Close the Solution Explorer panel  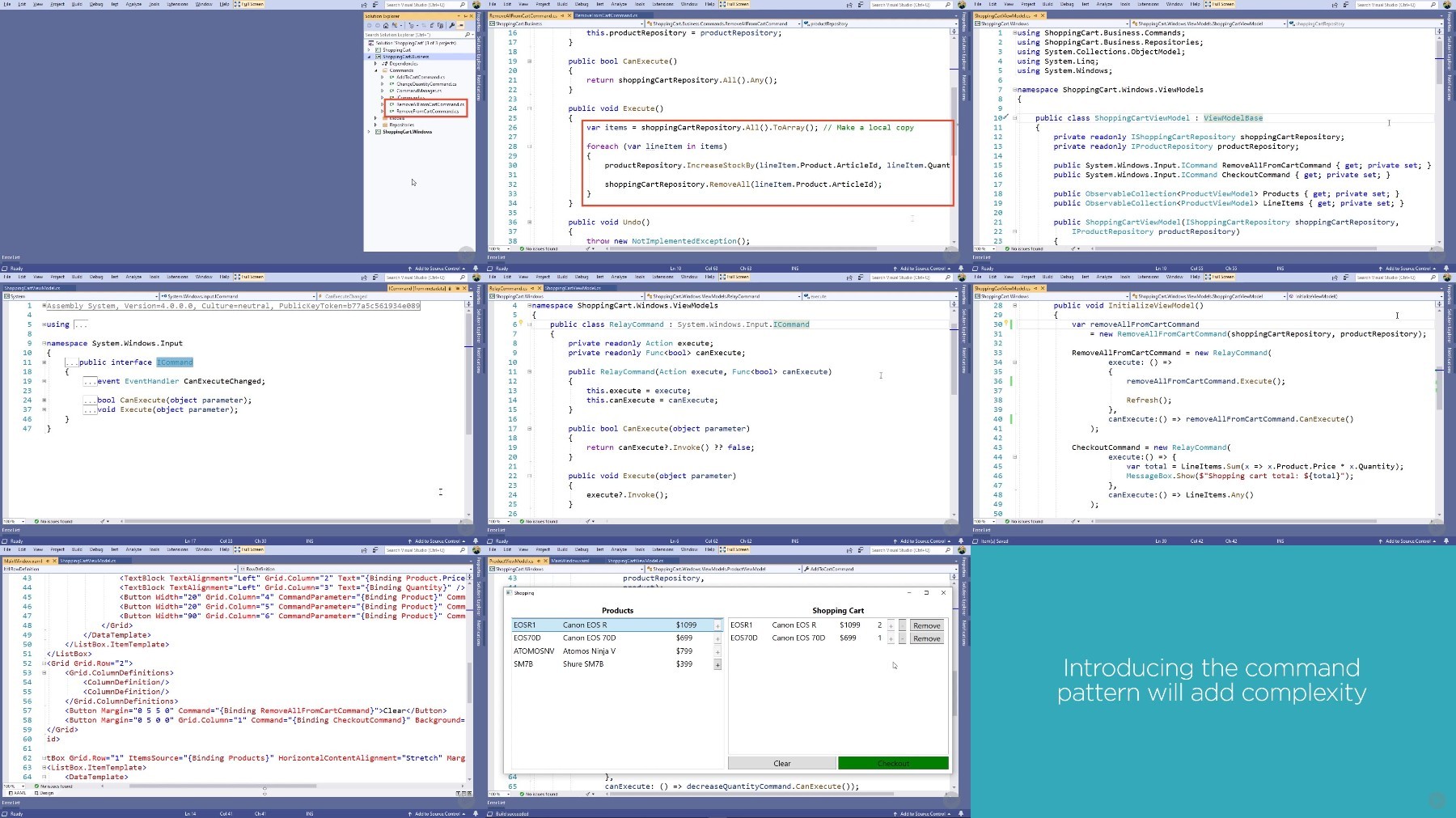coord(472,16)
